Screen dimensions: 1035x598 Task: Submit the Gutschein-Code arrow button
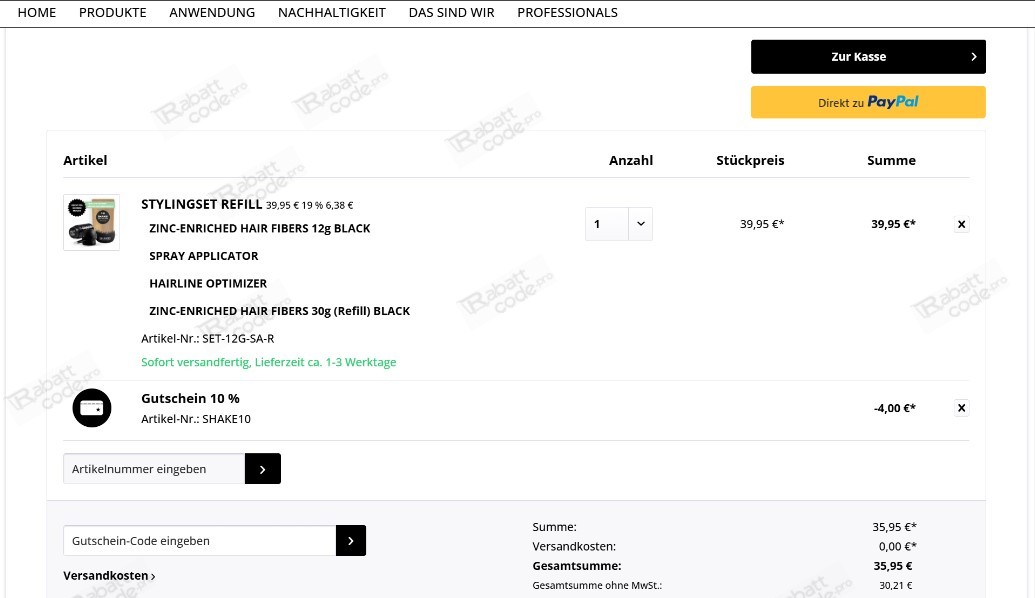(x=351, y=541)
